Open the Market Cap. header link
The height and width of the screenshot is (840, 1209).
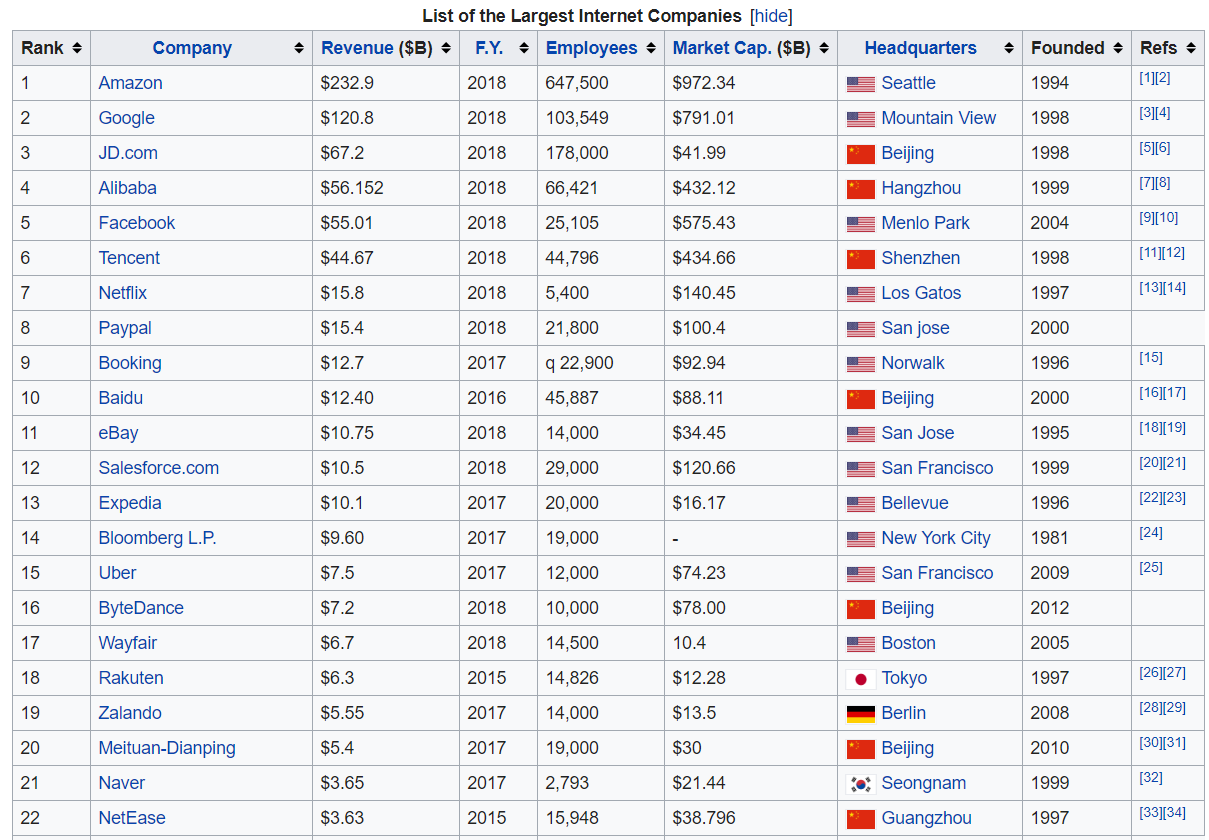coord(722,48)
